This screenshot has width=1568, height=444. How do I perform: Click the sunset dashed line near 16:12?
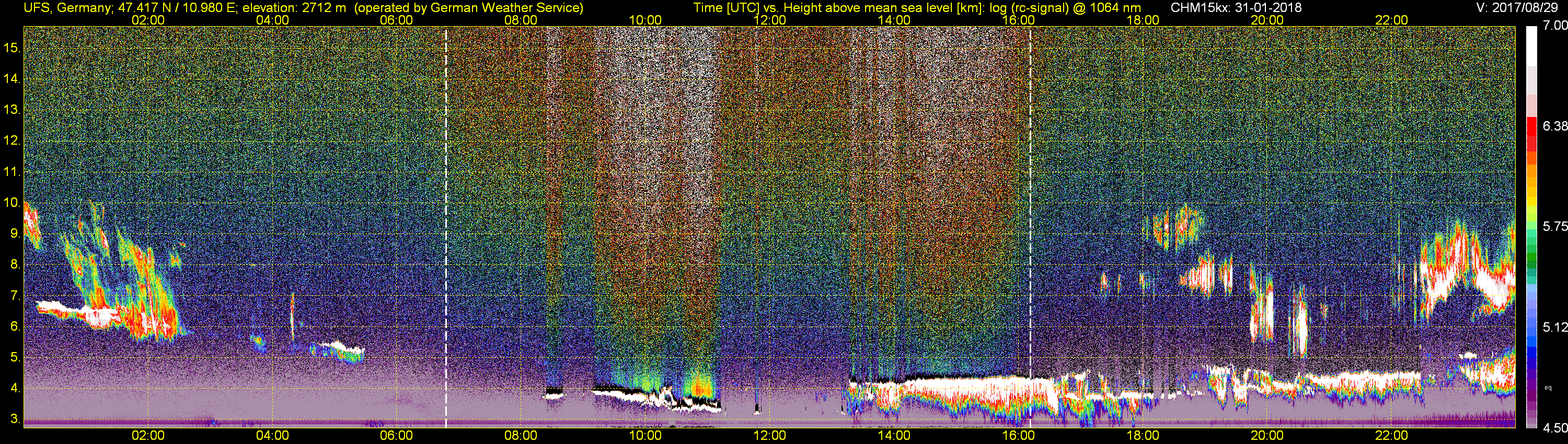click(1030, 227)
